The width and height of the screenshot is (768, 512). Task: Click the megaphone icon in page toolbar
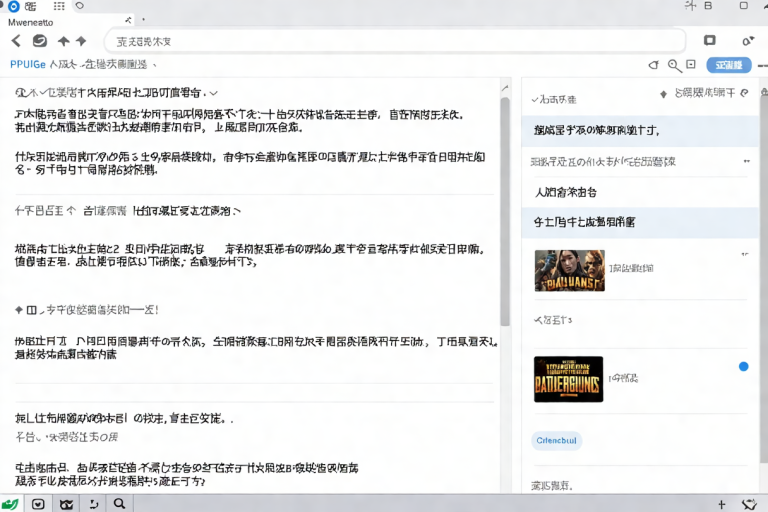click(654, 65)
